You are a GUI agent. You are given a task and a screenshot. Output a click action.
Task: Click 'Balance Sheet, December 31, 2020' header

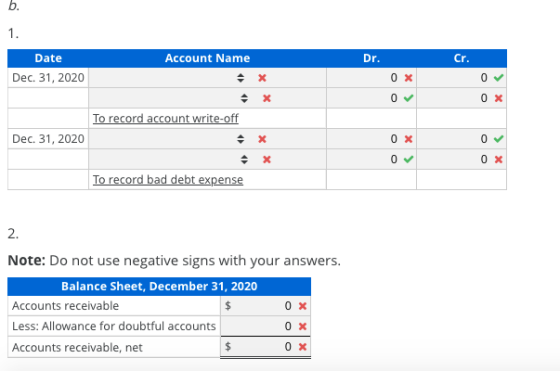click(x=159, y=286)
